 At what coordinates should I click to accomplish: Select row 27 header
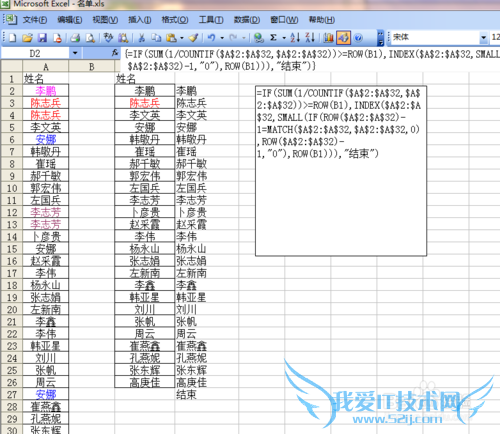point(11,395)
